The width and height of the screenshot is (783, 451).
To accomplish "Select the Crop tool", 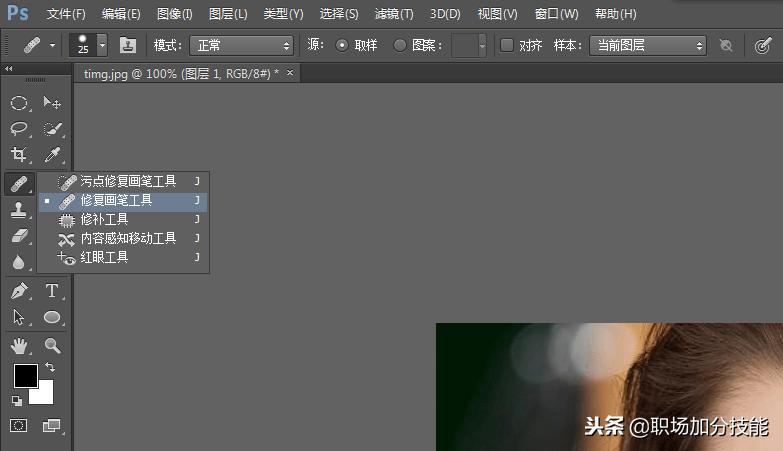I will pos(19,154).
